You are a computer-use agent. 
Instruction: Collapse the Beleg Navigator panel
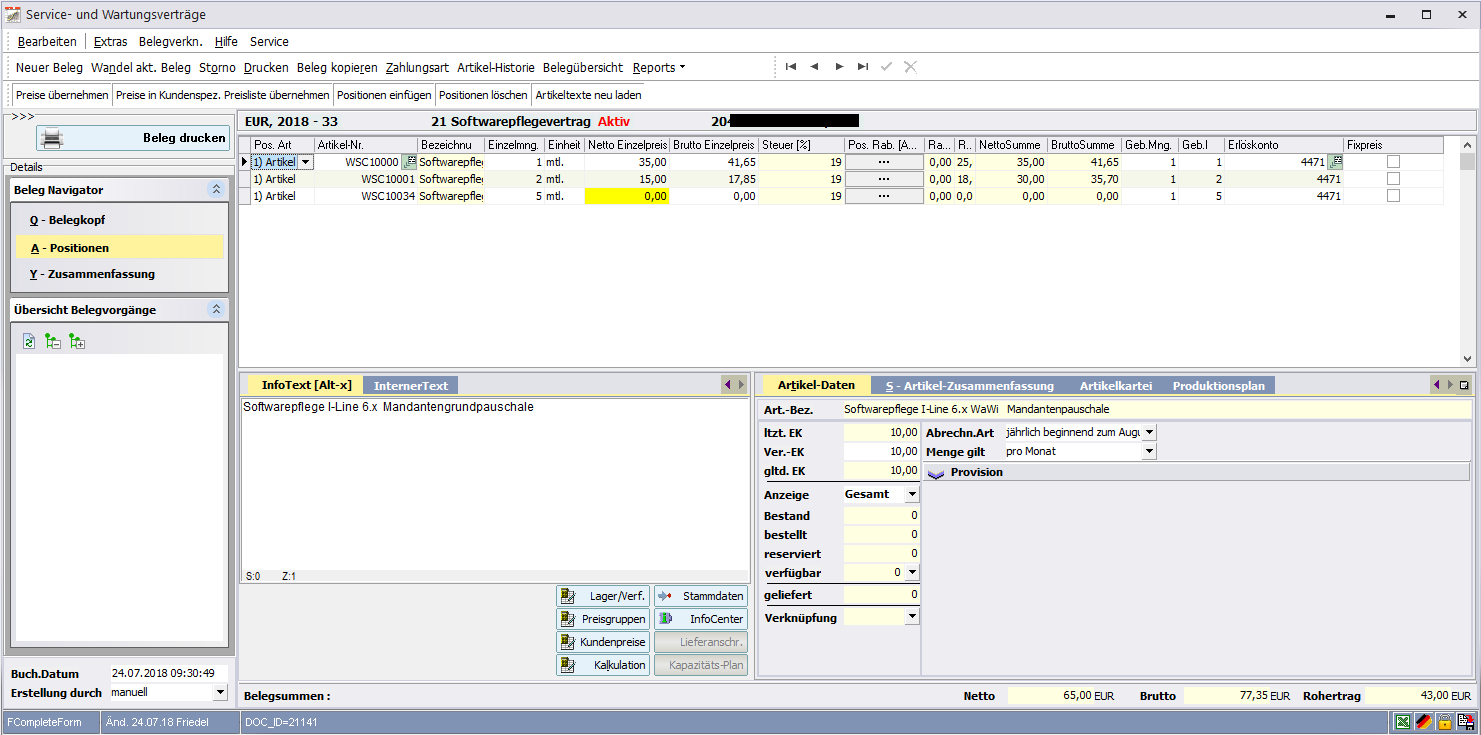click(x=215, y=189)
